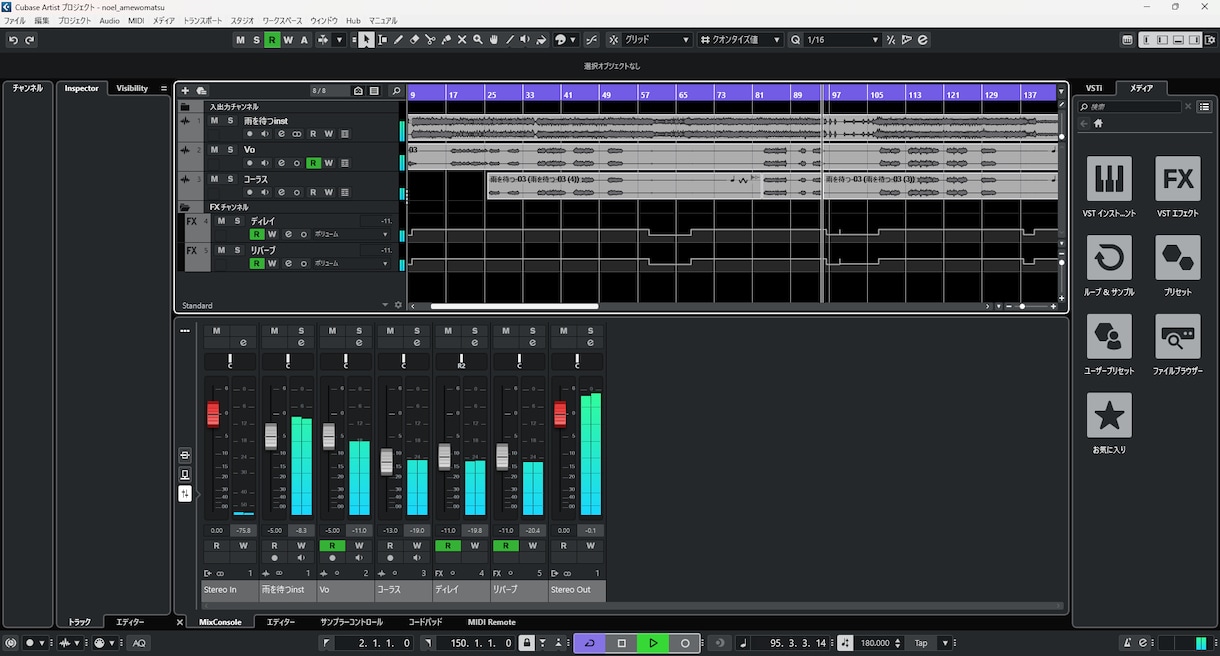Open VST Instruments media tile

point(1109,179)
